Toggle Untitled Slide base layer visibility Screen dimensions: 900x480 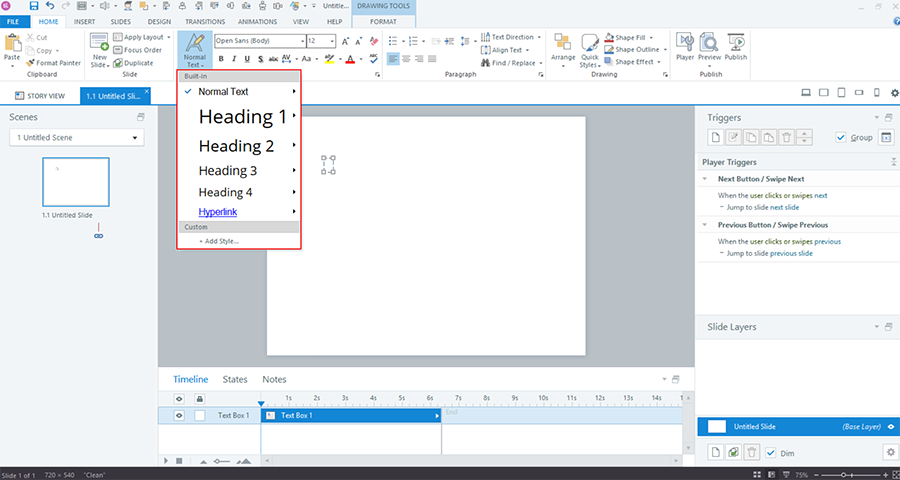[x=891, y=427]
